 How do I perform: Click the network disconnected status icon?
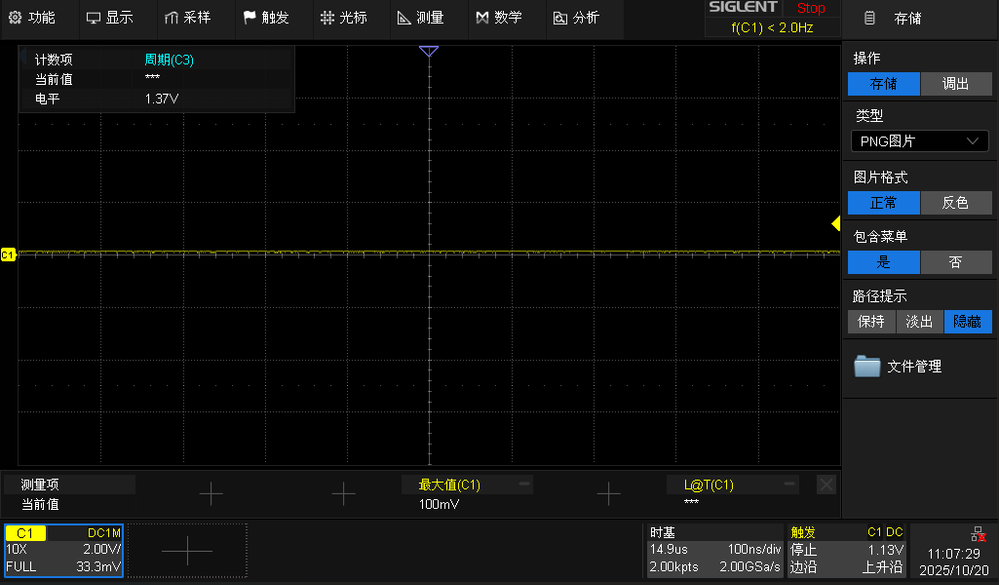pyautogui.click(x=978, y=534)
